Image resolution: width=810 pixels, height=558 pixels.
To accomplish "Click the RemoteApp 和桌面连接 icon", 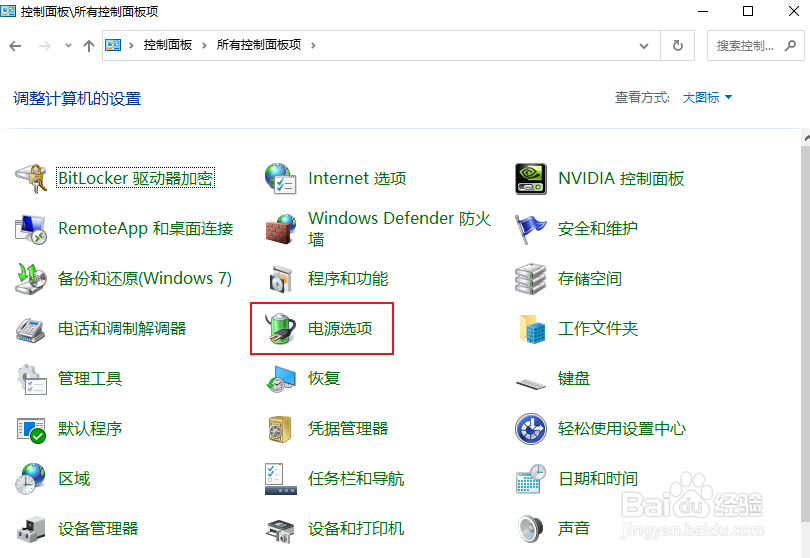I will [31, 228].
